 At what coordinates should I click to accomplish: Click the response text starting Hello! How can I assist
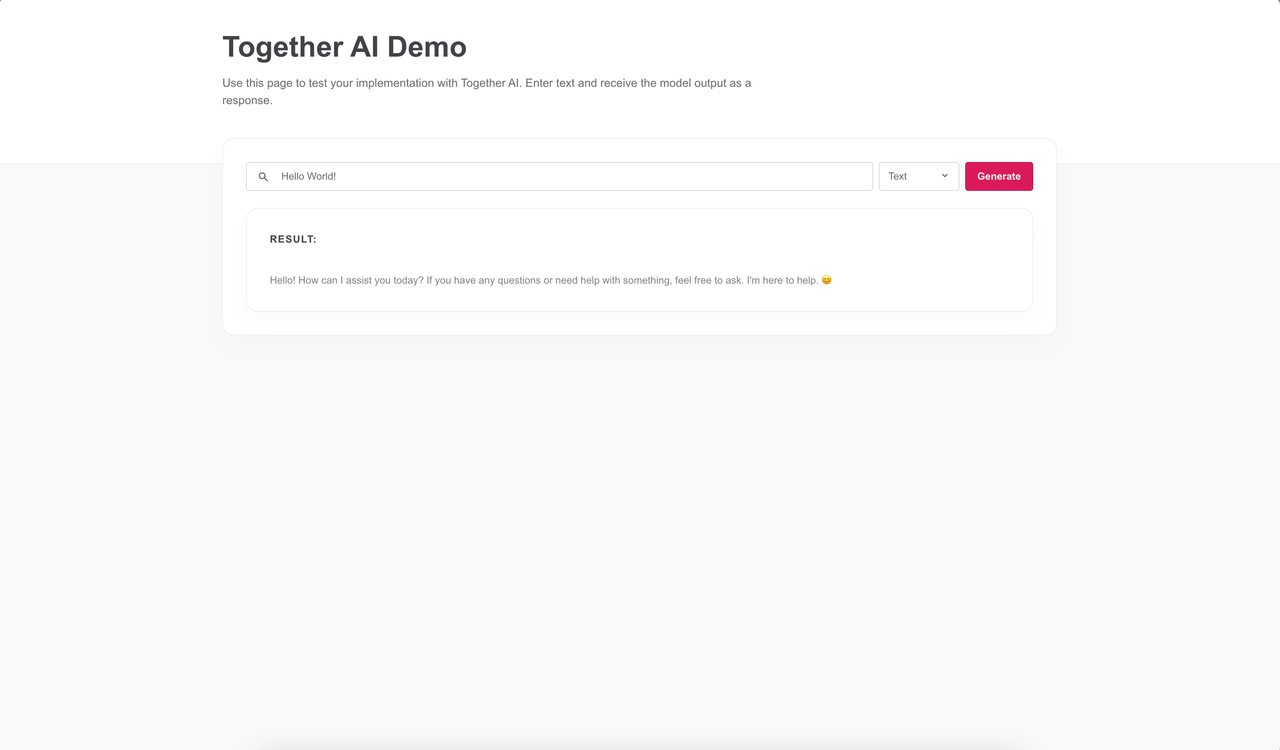point(550,280)
